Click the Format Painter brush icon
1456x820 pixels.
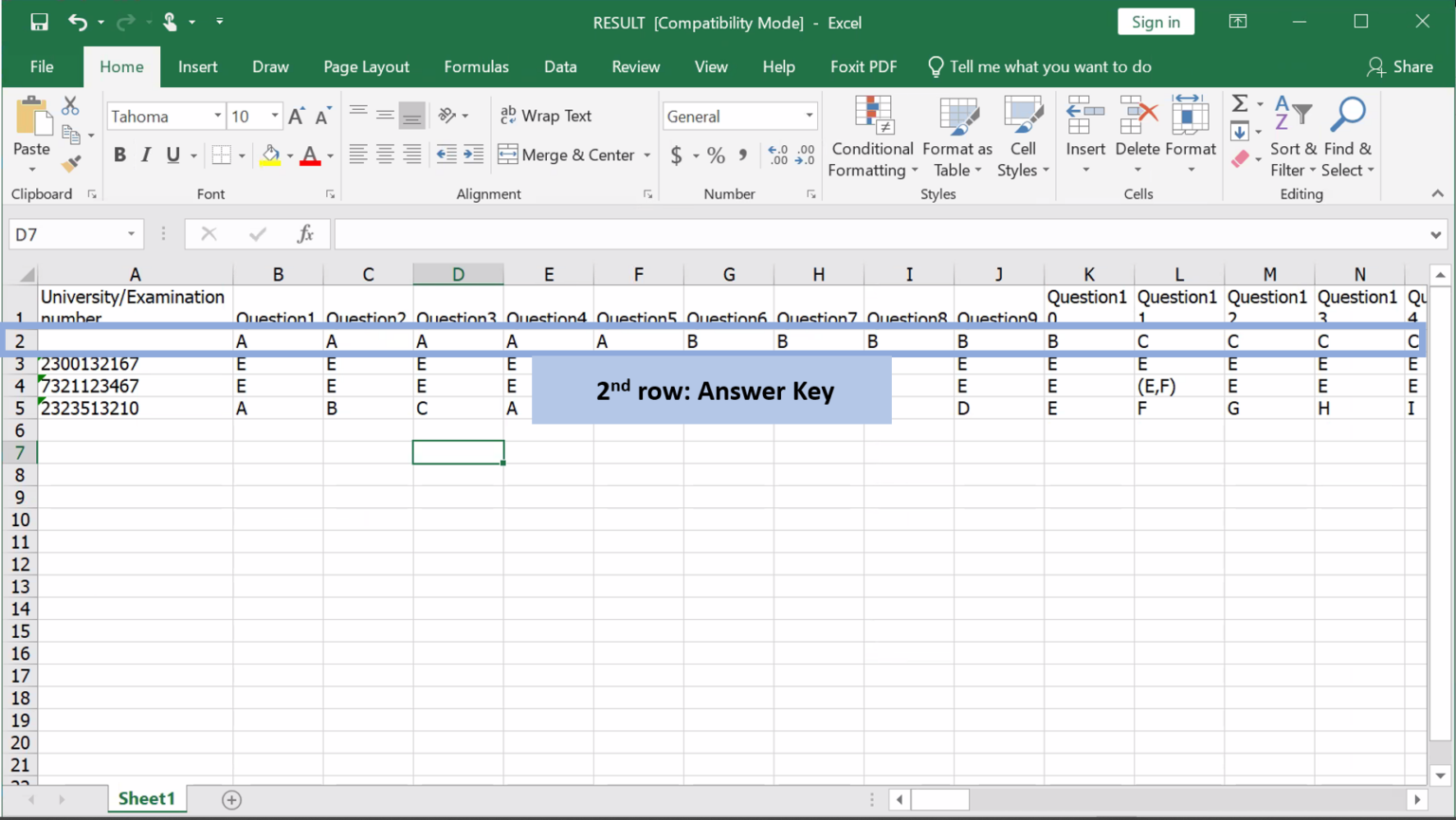tap(71, 164)
